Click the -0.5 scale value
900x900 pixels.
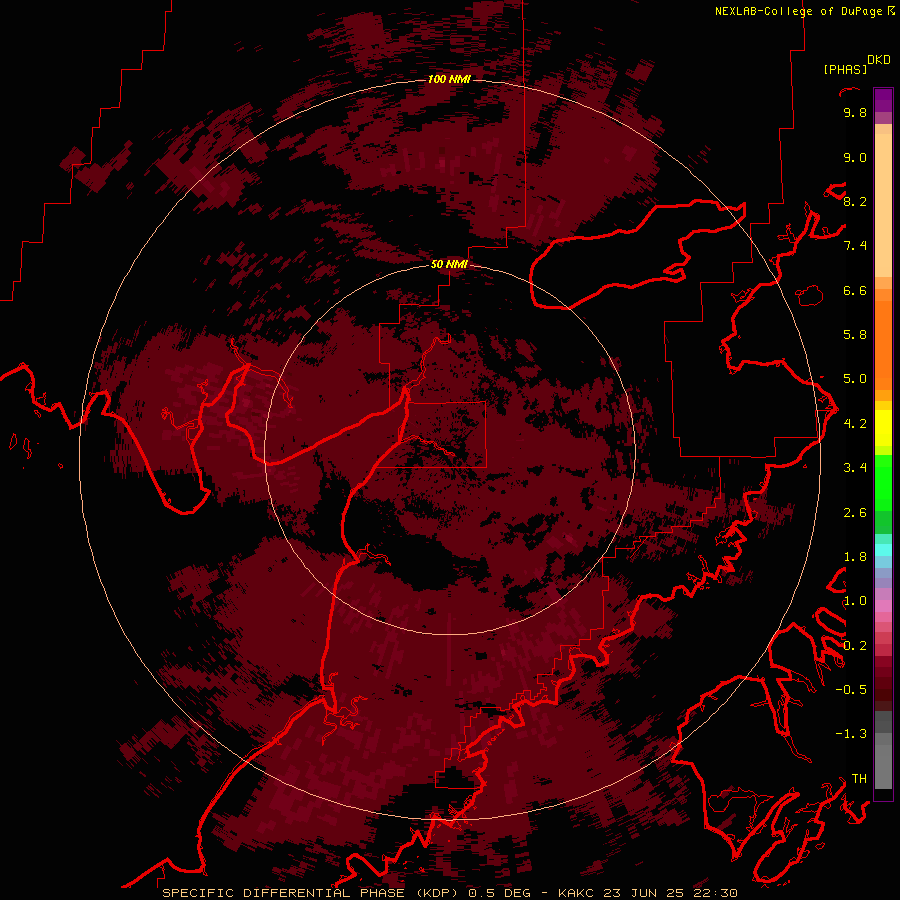click(851, 690)
